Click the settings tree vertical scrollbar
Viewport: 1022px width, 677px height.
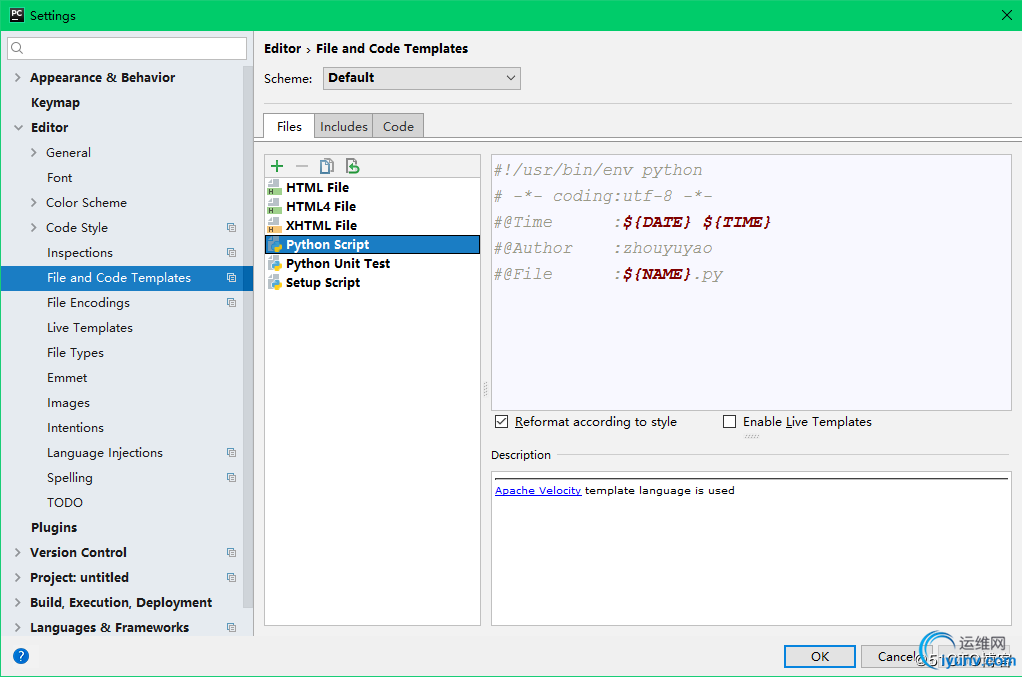(x=248, y=336)
